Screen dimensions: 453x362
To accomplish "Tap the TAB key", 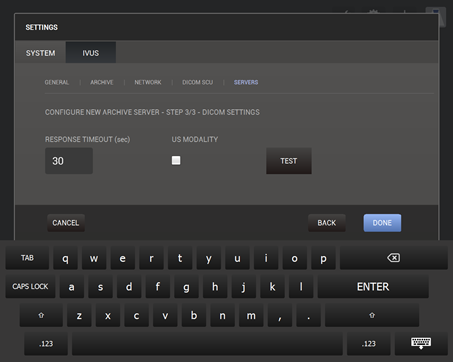I will click(x=27, y=258).
